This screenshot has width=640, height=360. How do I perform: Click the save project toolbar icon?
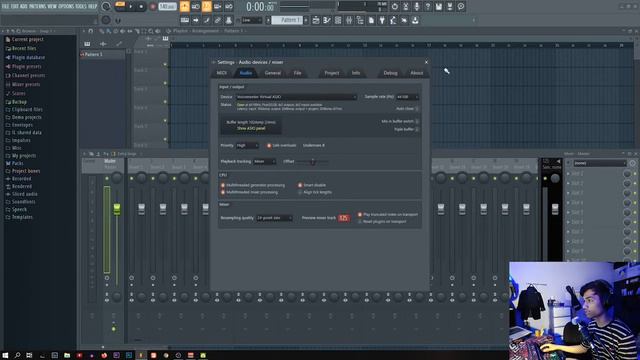coord(439,7)
